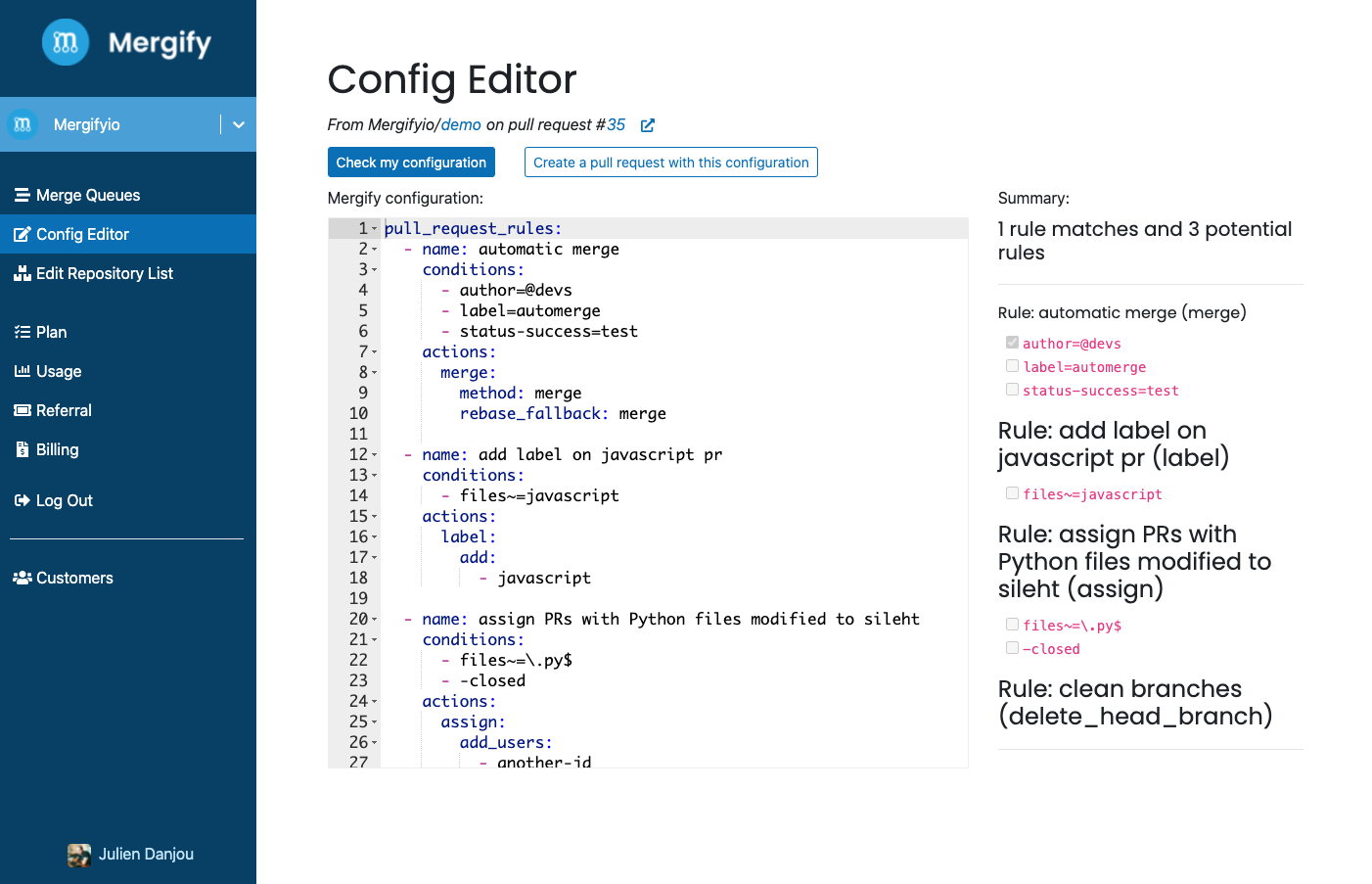Open the Usage page
The width and height of the screenshot is (1372, 884).
[128, 371]
